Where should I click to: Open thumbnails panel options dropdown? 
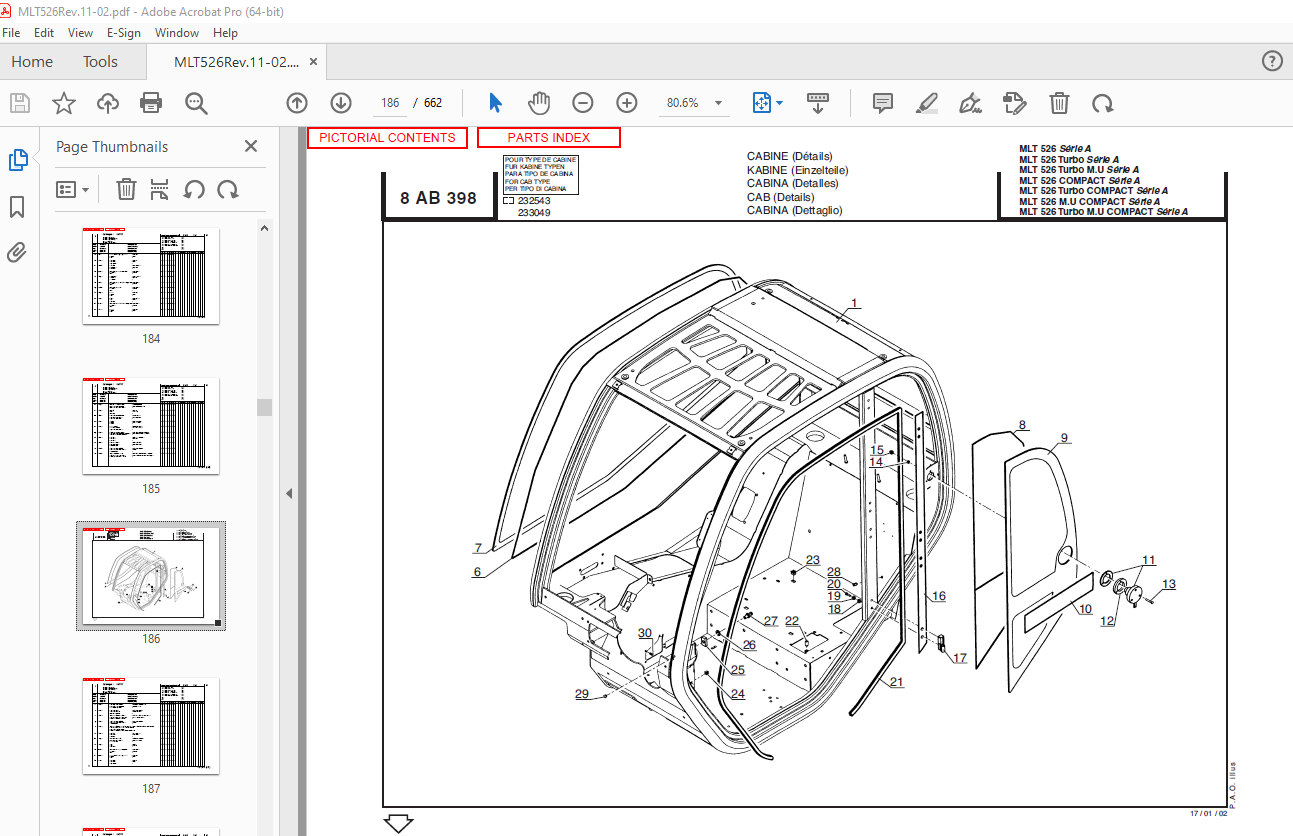[73, 189]
